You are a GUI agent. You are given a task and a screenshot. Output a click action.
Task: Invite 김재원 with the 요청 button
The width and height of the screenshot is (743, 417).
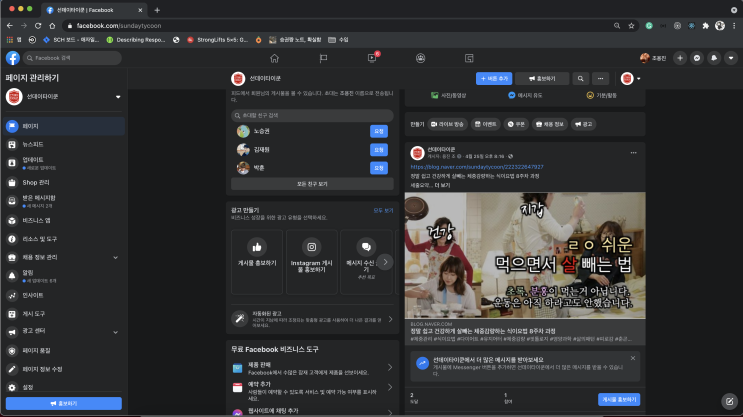[379, 150]
